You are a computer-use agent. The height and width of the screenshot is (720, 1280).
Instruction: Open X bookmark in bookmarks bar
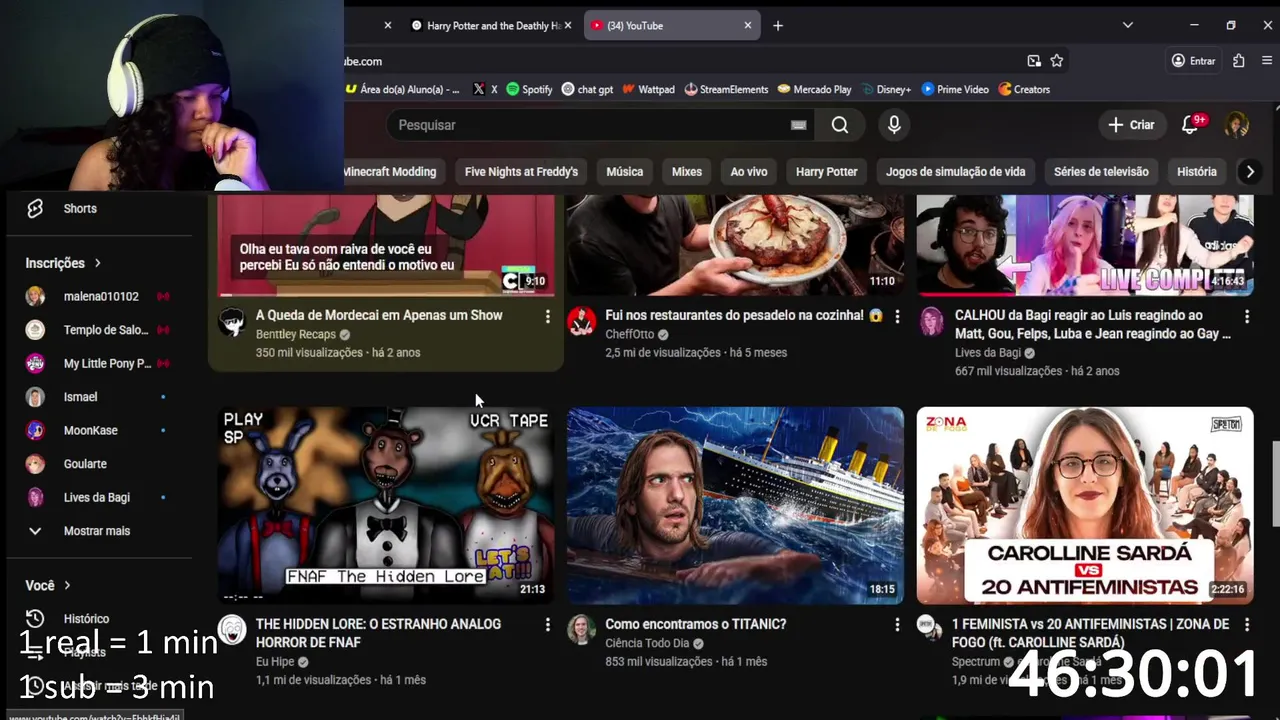[x=485, y=89]
